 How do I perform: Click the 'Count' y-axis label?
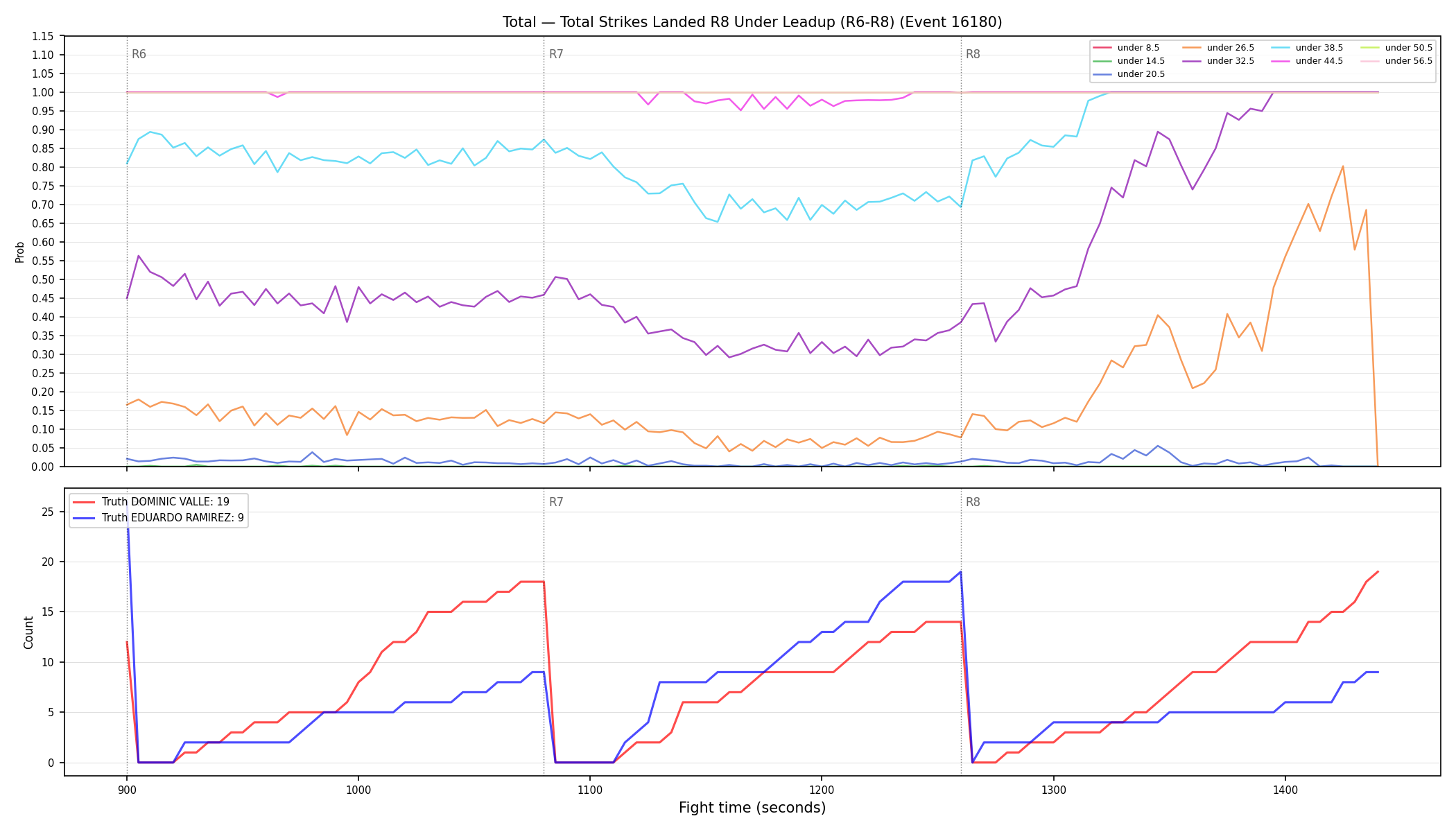pos(28,632)
